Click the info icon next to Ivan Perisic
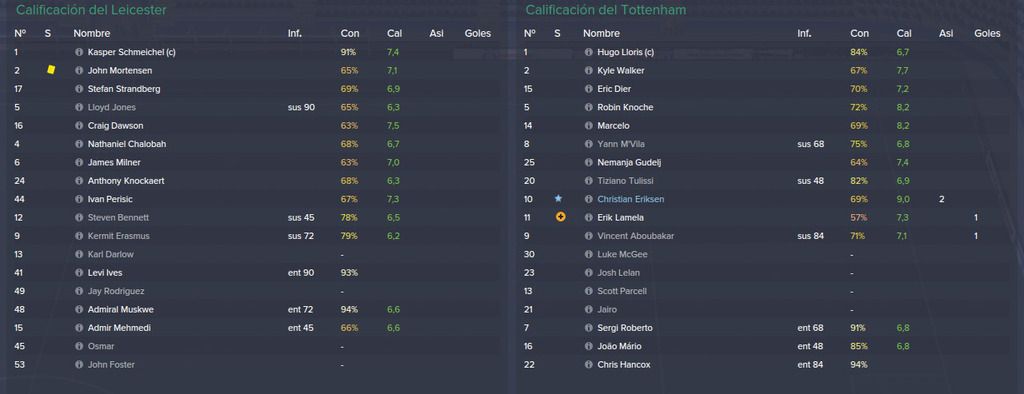This screenshot has height=394, width=1024. coord(79,199)
